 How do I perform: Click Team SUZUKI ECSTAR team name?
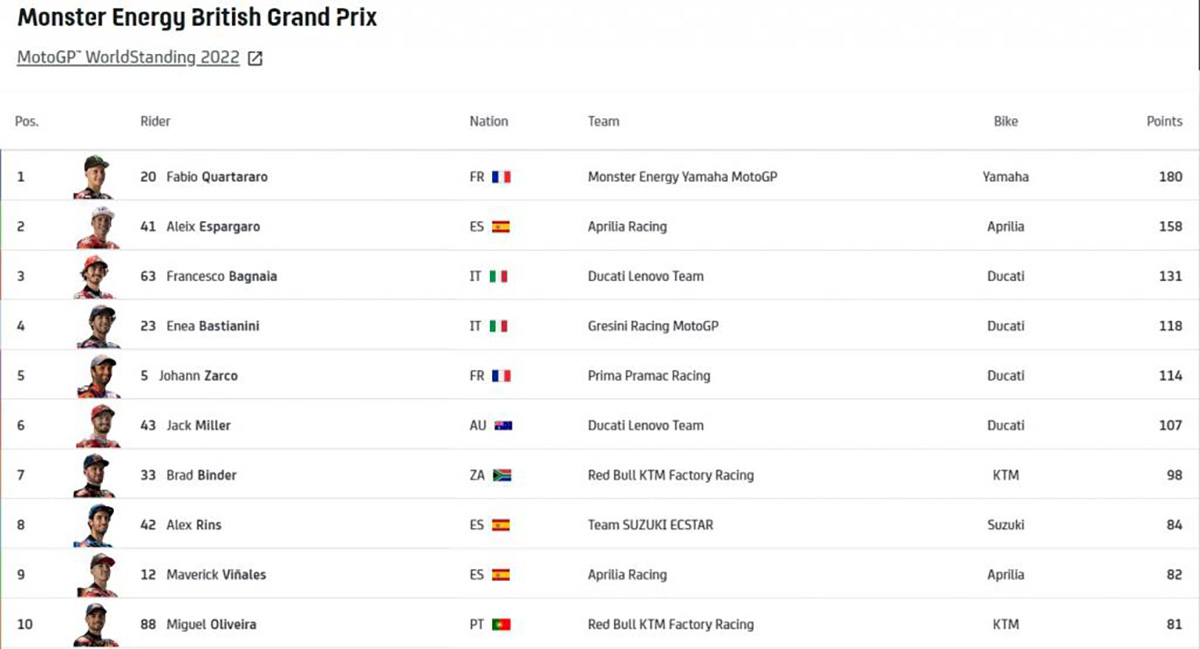click(x=650, y=525)
